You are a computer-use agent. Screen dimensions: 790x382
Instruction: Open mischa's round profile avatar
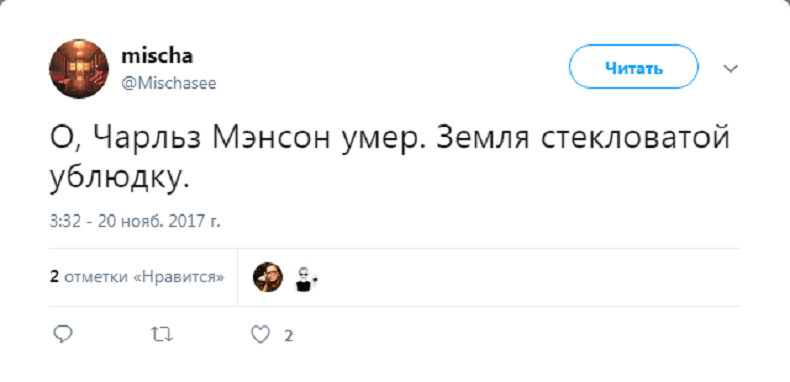tap(79, 69)
